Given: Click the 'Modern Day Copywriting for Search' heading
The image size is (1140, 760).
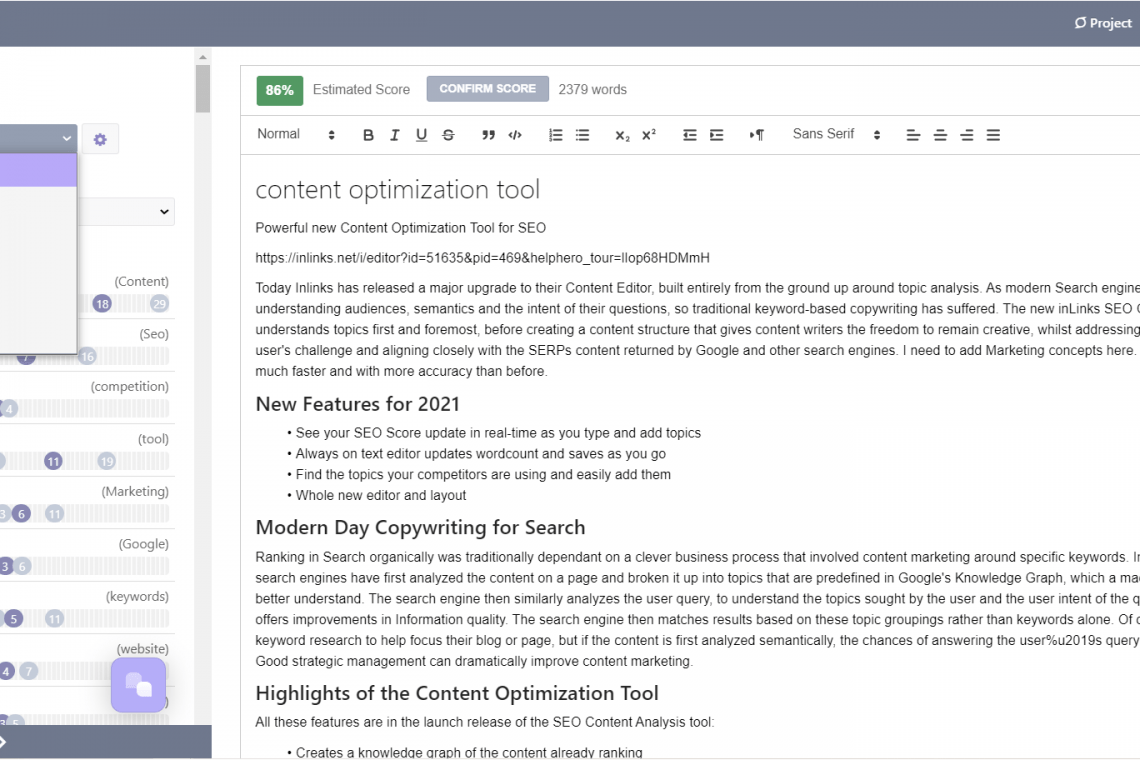Looking at the screenshot, I should click(420, 528).
